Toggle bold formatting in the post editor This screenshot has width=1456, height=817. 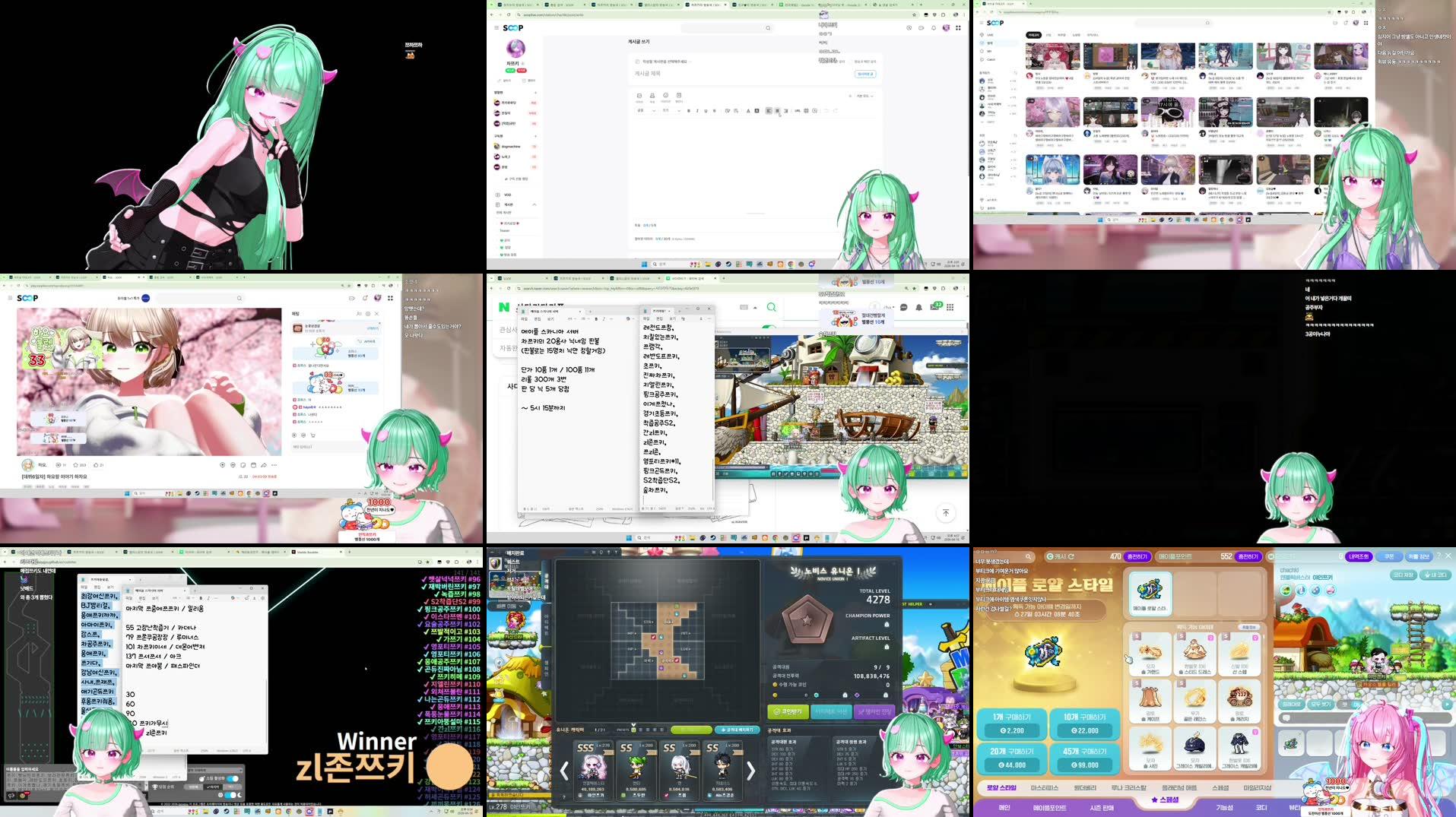(x=688, y=111)
